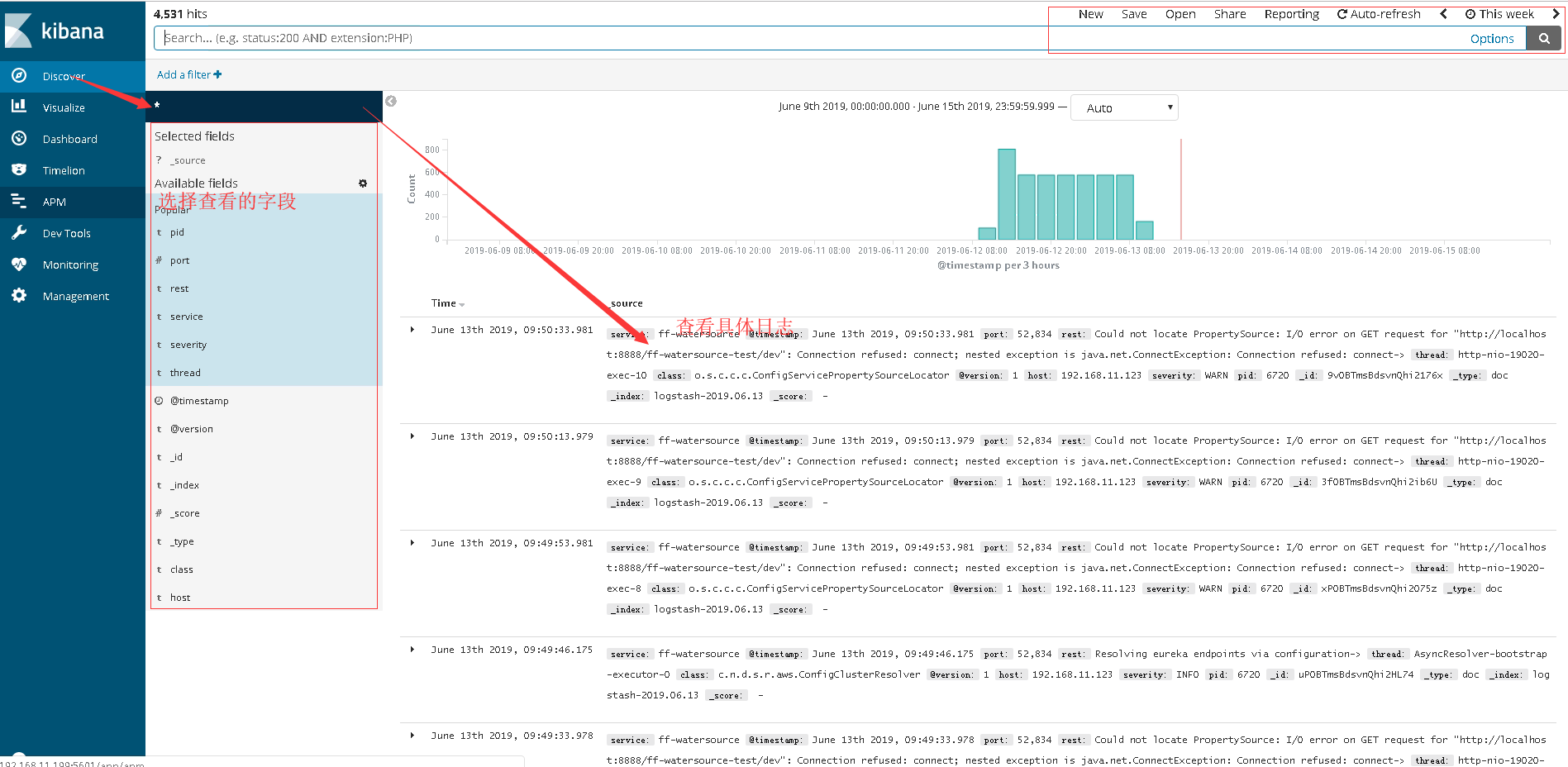Collapse the fields sidebar with arrow icon
Screen dimensions: 1568x767
click(391, 101)
